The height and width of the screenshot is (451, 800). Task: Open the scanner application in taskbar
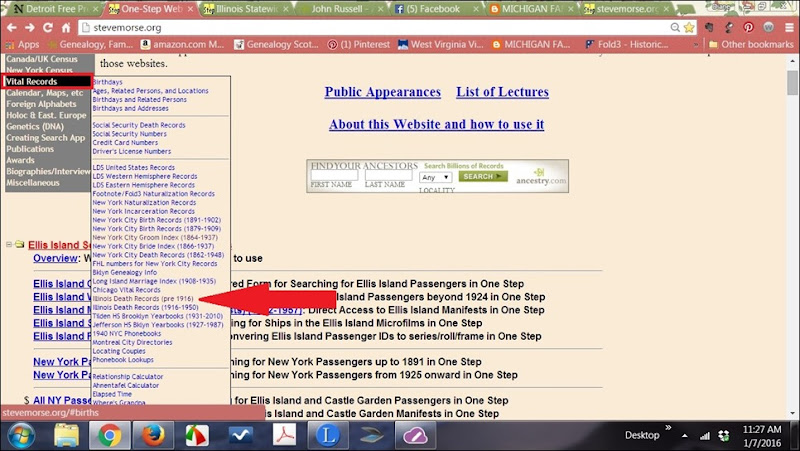pos(371,436)
